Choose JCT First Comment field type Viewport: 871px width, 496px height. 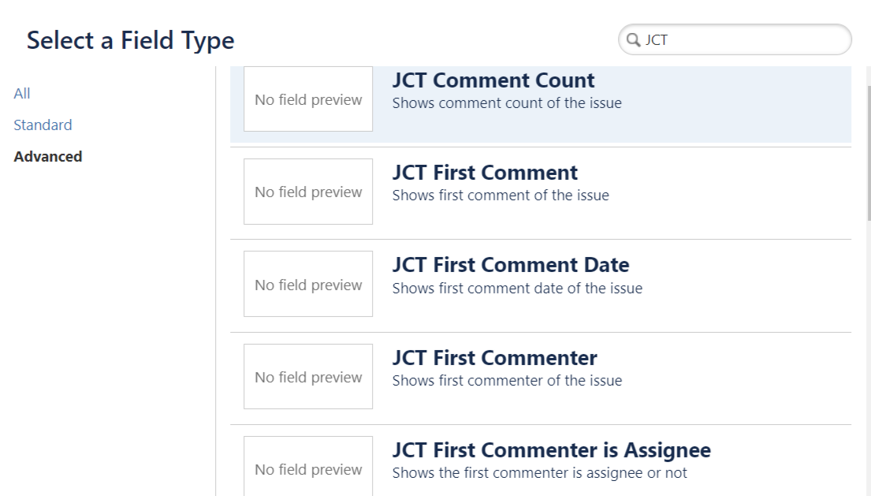point(484,173)
